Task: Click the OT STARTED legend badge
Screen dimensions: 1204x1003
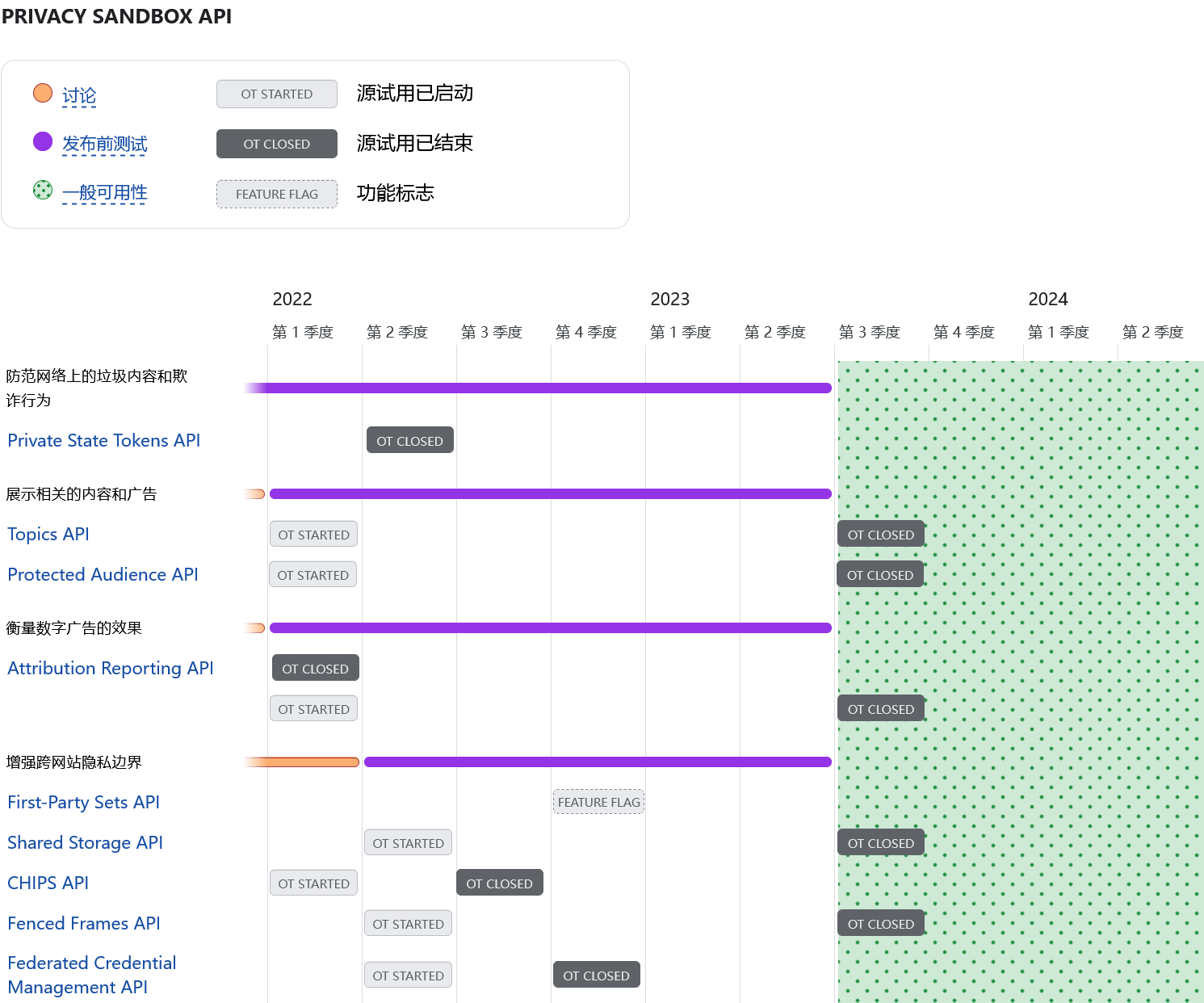Action: click(x=277, y=94)
